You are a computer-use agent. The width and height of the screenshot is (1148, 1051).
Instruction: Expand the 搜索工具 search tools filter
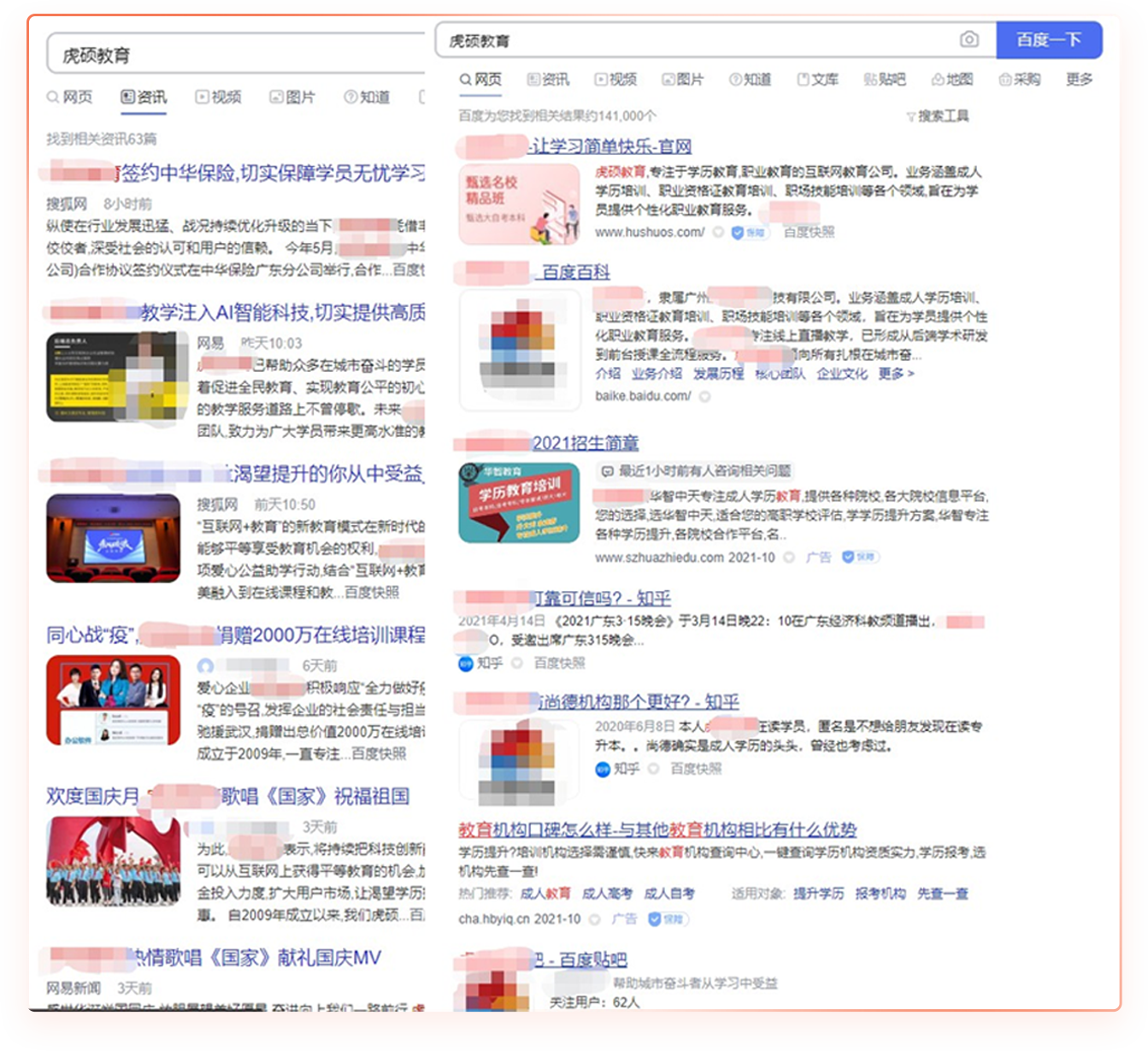[937, 115]
